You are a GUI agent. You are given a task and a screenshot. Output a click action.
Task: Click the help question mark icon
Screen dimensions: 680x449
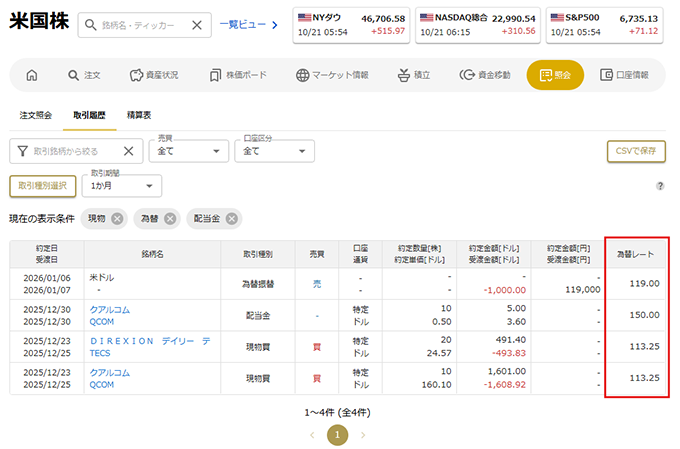(660, 186)
